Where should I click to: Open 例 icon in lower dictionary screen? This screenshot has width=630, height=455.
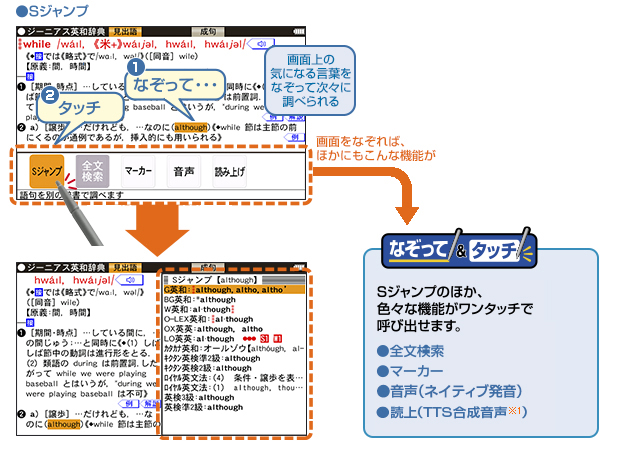click(x=128, y=403)
